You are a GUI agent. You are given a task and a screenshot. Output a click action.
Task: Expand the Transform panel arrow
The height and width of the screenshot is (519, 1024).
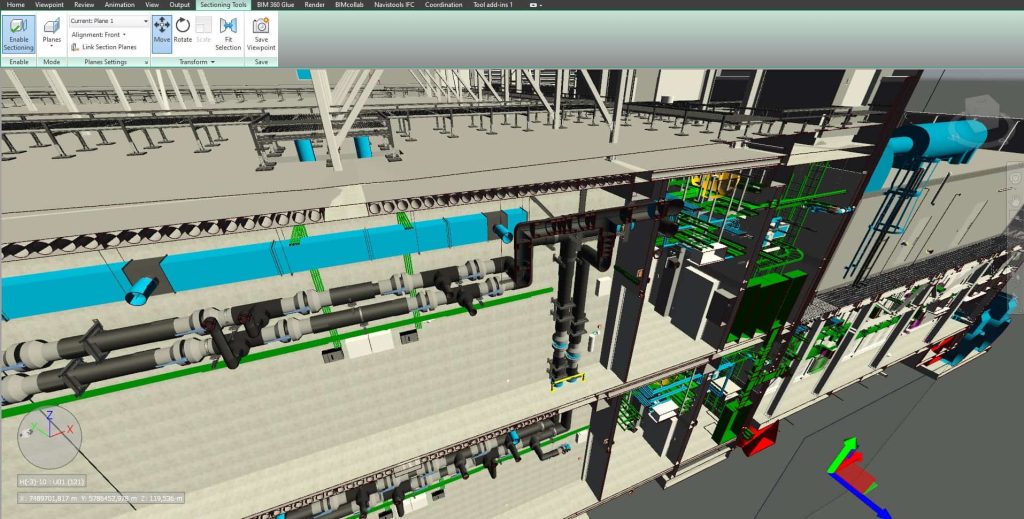(213, 62)
